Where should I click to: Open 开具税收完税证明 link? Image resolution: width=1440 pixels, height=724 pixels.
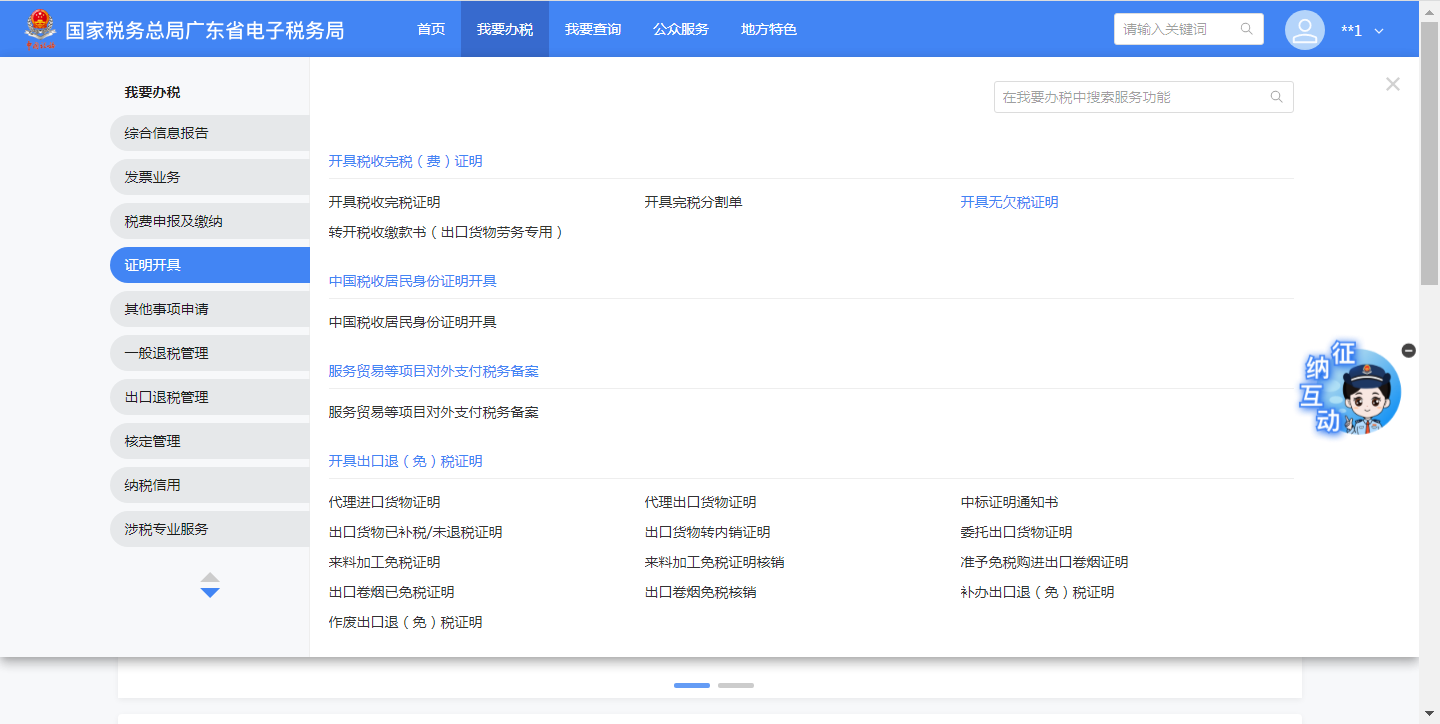point(384,202)
